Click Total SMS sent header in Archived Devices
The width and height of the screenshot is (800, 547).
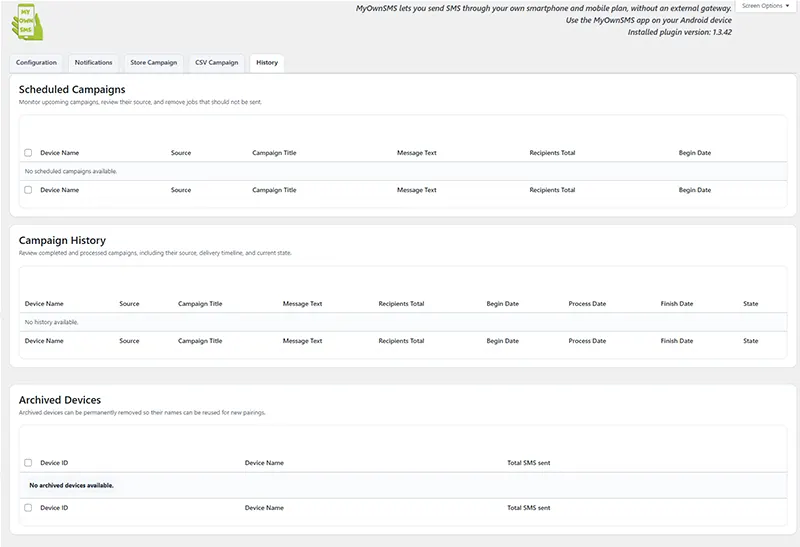pos(528,463)
